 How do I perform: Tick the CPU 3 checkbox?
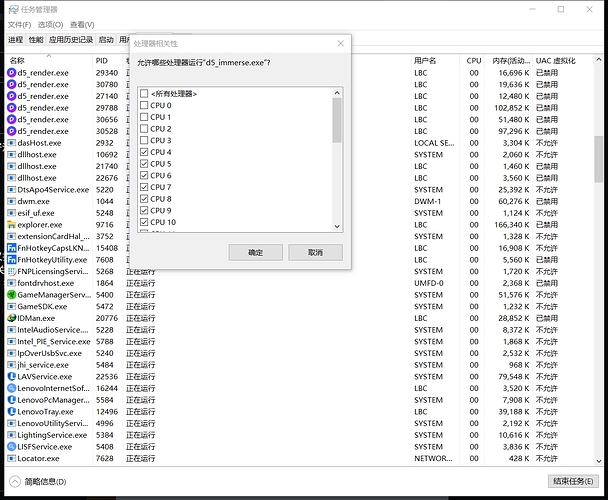(144, 140)
